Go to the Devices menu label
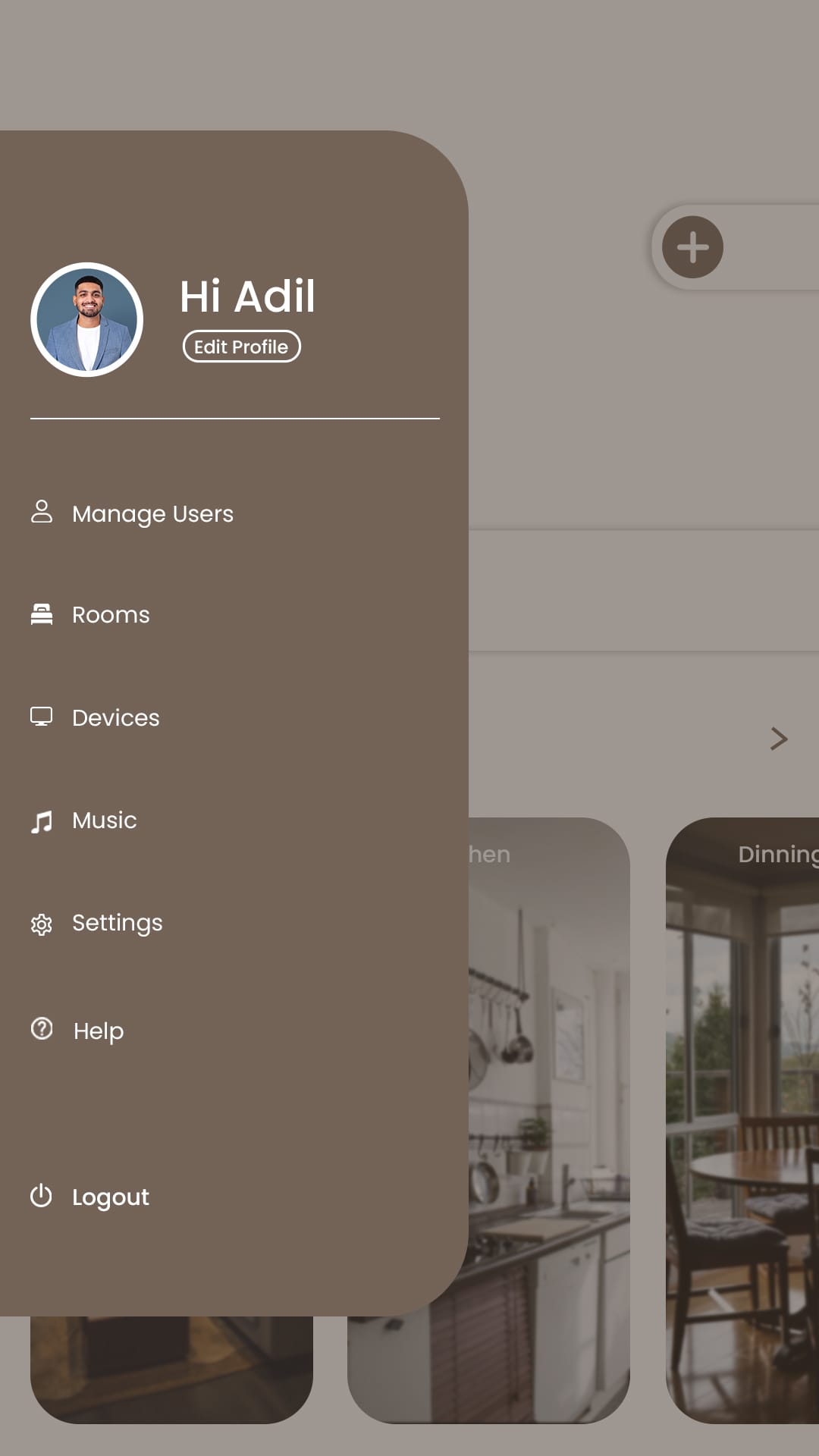Screen dimensions: 819x1456 coord(115,718)
